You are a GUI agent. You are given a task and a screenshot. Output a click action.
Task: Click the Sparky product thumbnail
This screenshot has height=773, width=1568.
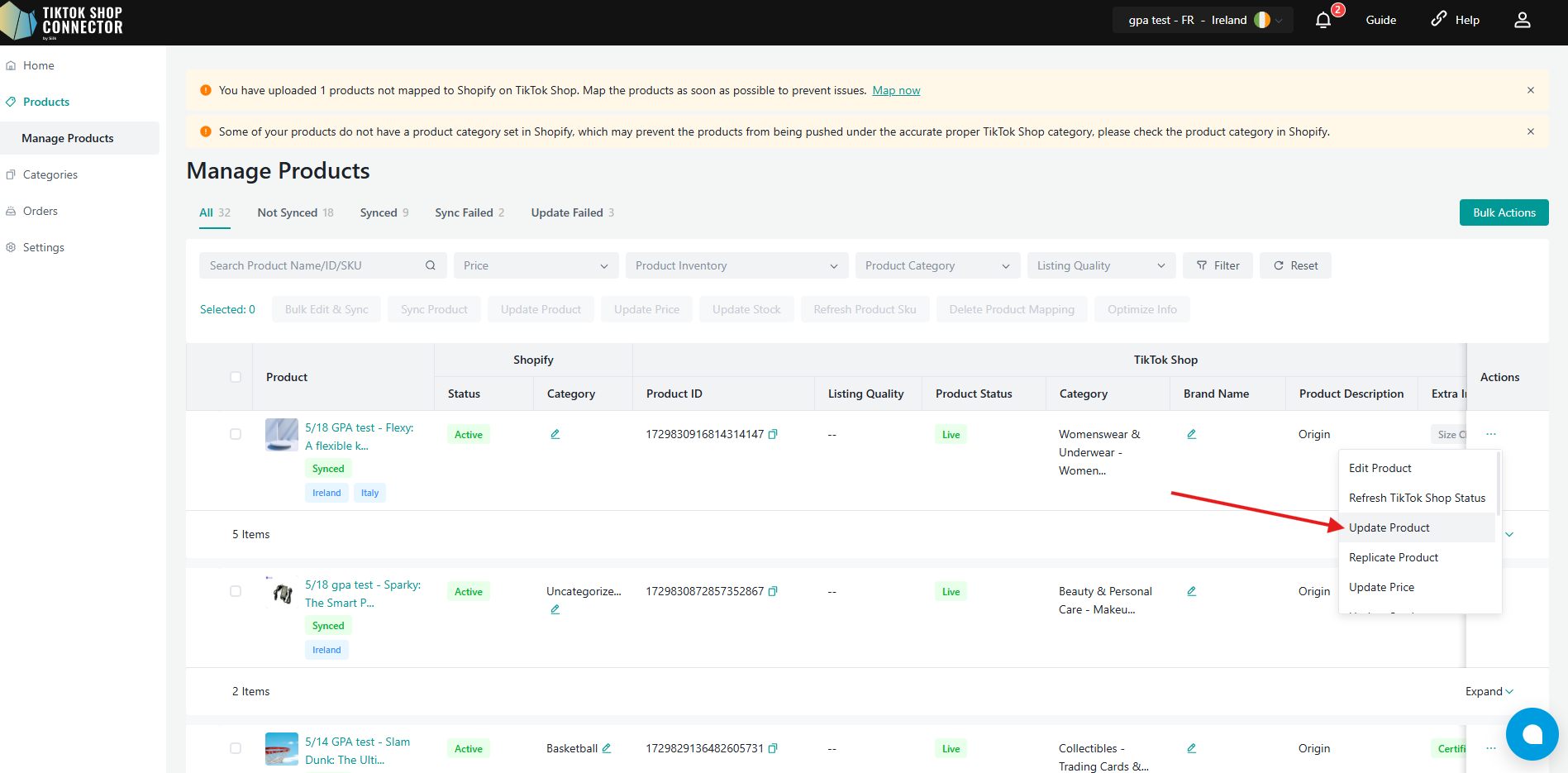[282, 592]
